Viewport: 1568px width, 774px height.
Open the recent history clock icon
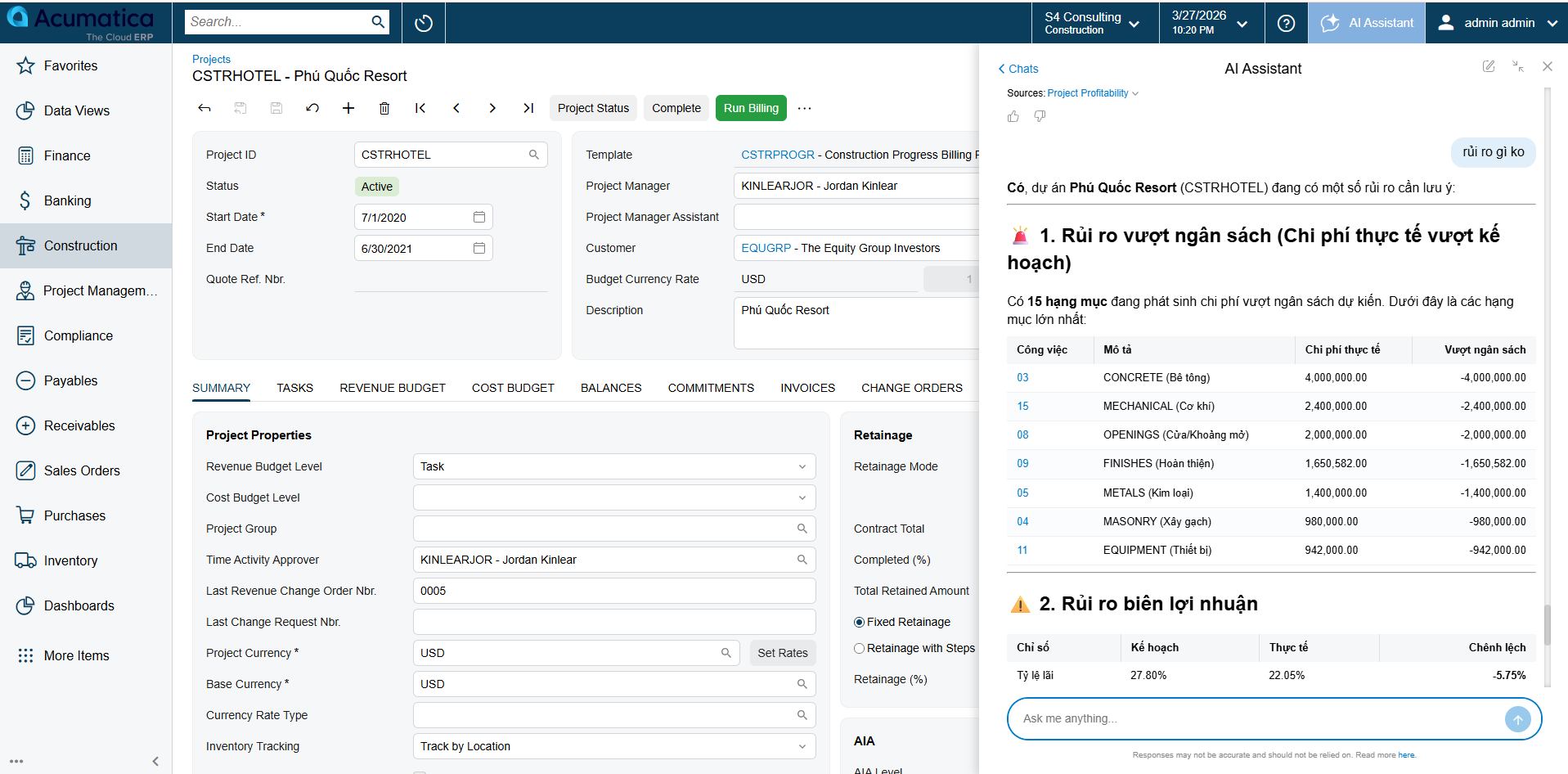(424, 23)
